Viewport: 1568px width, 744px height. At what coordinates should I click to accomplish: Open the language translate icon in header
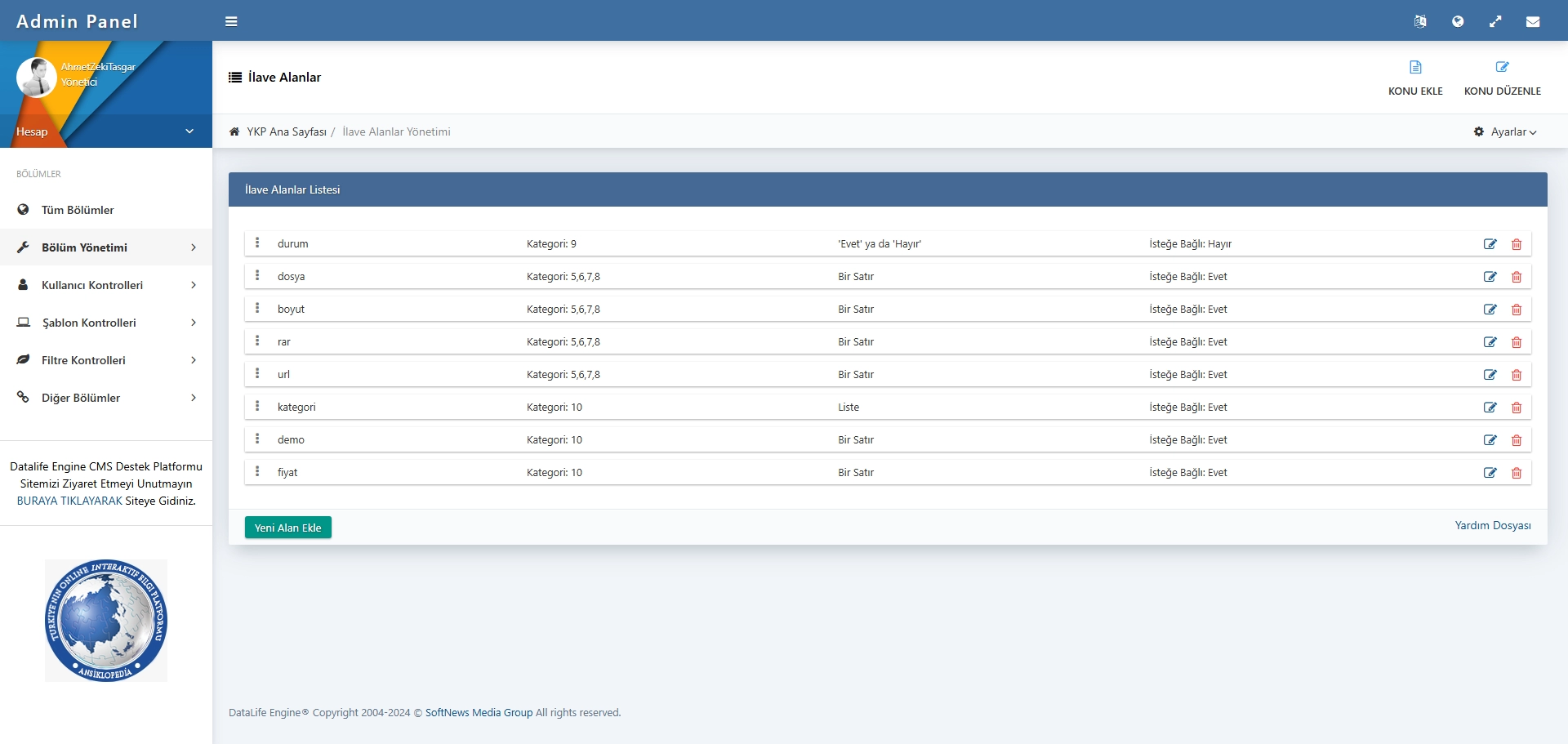[x=1420, y=21]
